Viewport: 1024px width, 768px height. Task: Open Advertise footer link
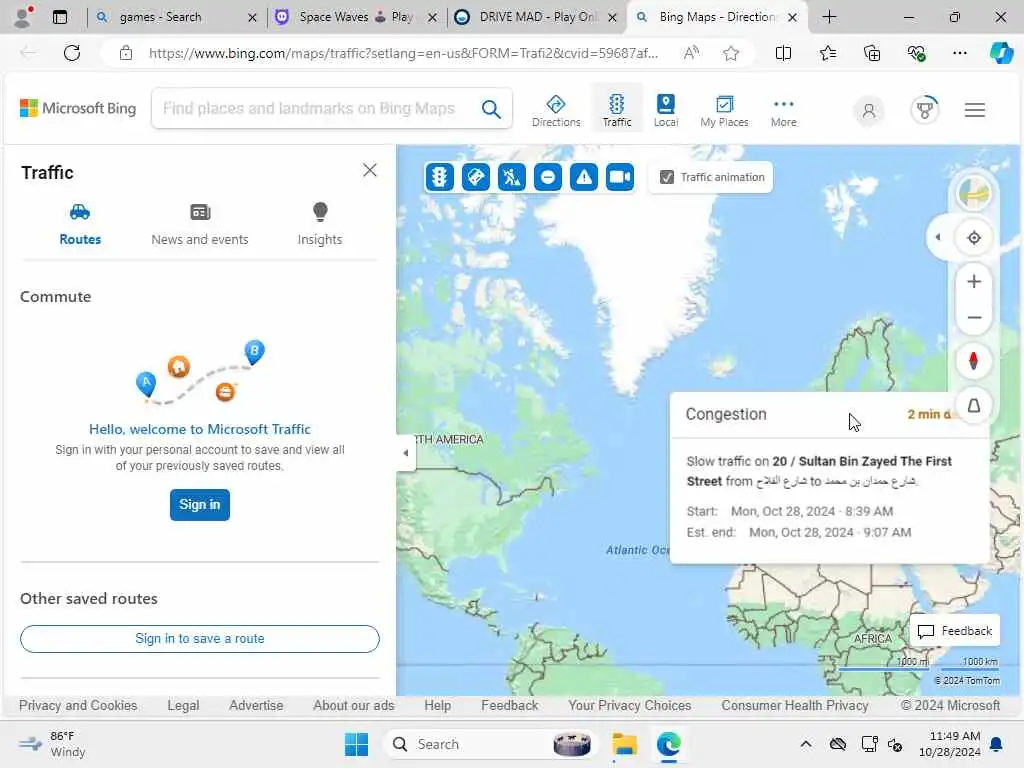coord(256,705)
